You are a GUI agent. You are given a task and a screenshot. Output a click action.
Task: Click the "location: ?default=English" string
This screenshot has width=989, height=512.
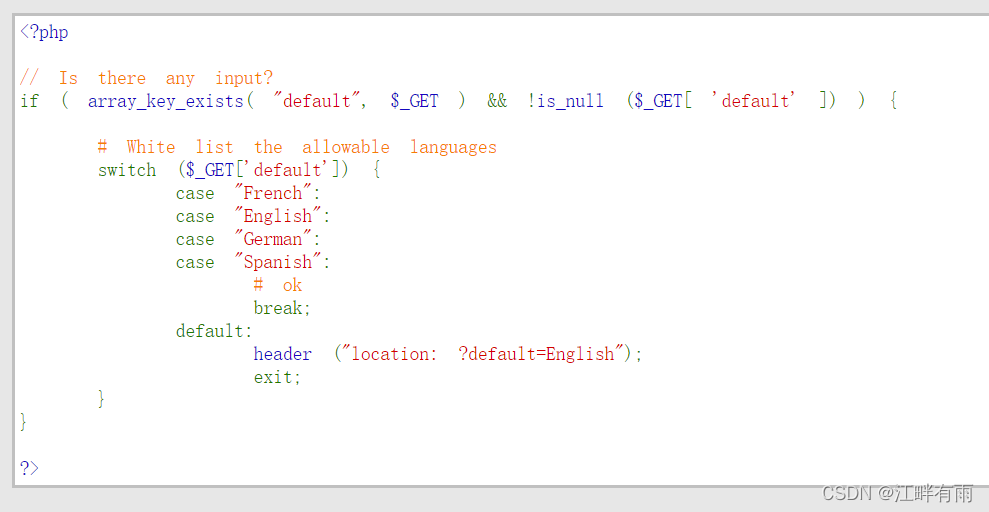pos(483,354)
